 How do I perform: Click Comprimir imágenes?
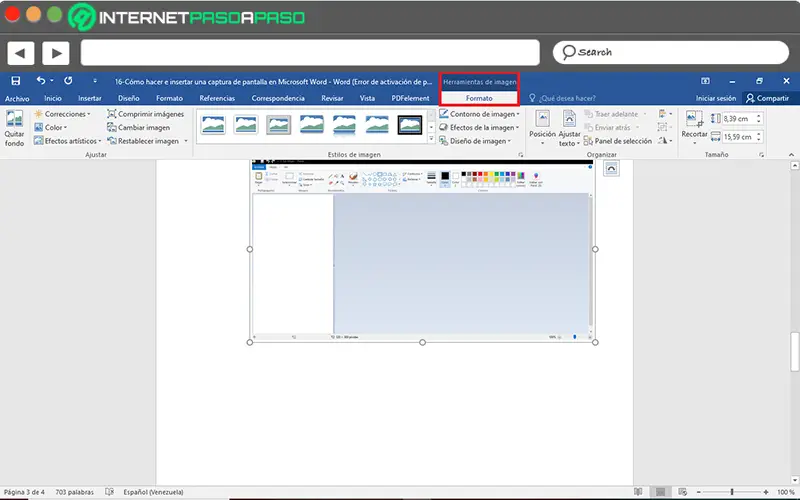click(145, 114)
